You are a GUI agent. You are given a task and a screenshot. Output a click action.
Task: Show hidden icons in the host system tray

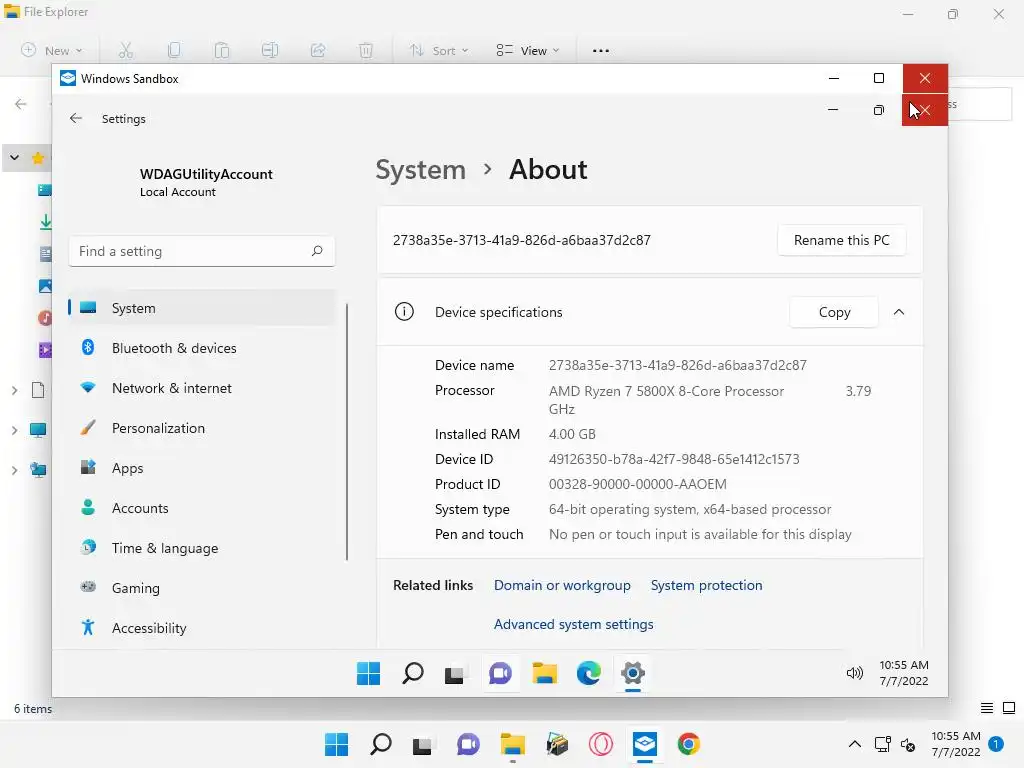pyautogui.click(x=854, y=744)
